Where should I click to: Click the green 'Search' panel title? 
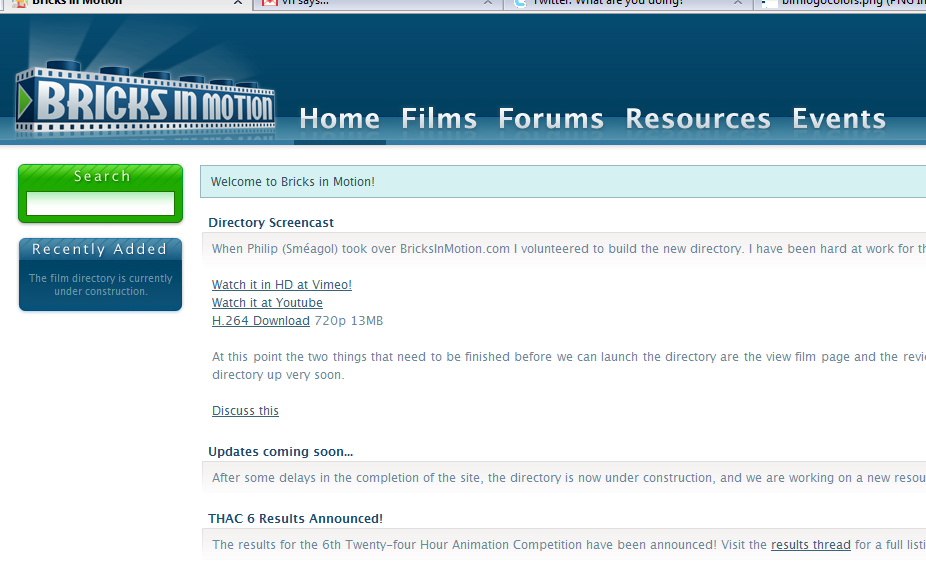[x=102, y=176]
